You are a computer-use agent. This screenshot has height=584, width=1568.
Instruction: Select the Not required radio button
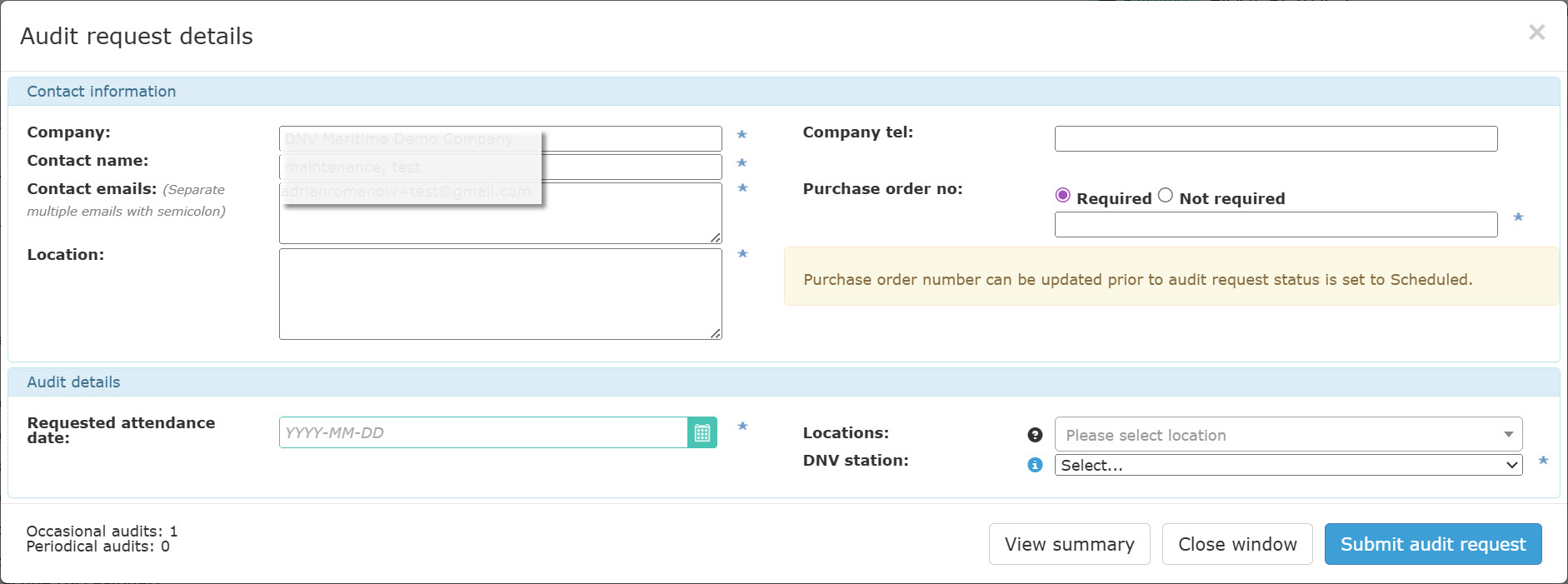[x=1166, y=196]
